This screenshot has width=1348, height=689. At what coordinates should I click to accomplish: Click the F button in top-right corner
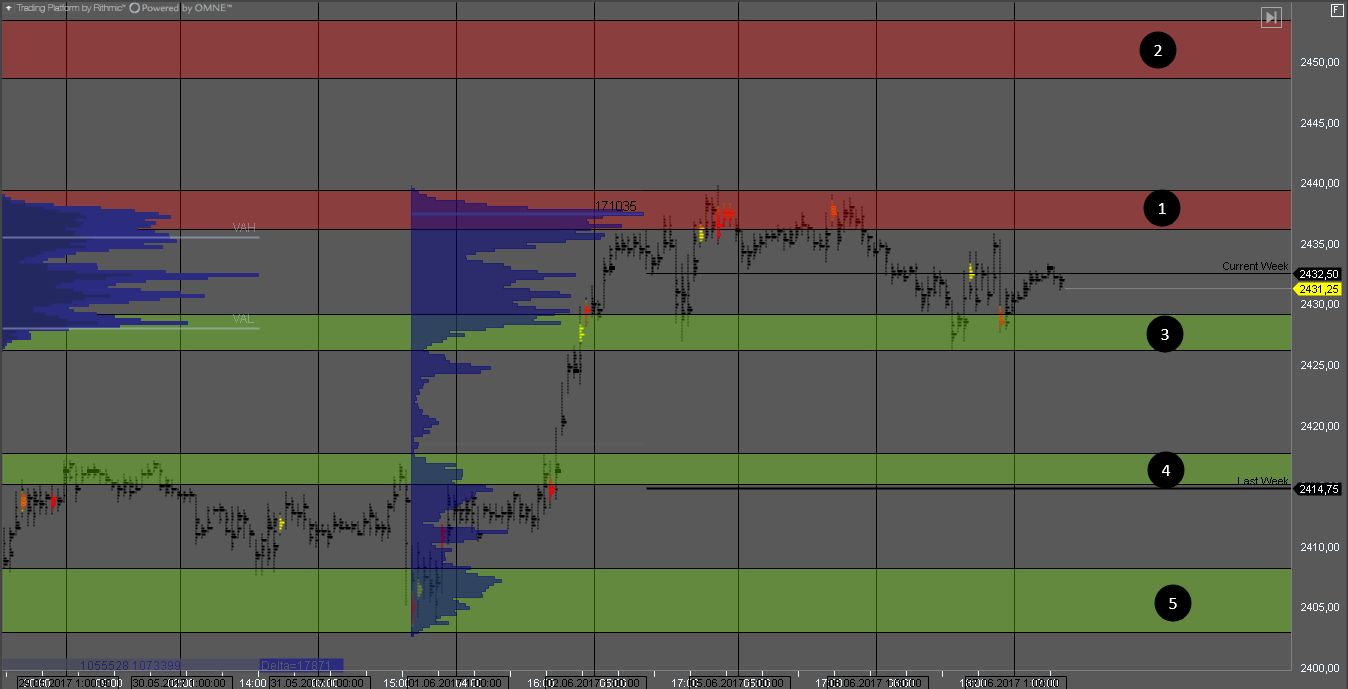tap(1337, 10)
